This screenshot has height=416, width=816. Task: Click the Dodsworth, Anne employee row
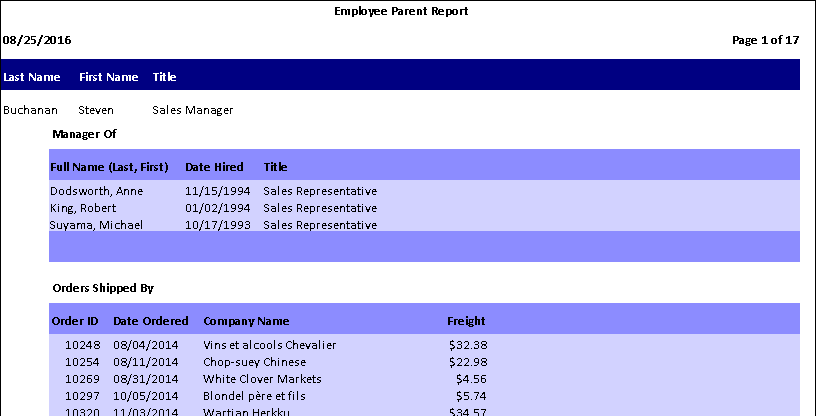pos(97,191)
